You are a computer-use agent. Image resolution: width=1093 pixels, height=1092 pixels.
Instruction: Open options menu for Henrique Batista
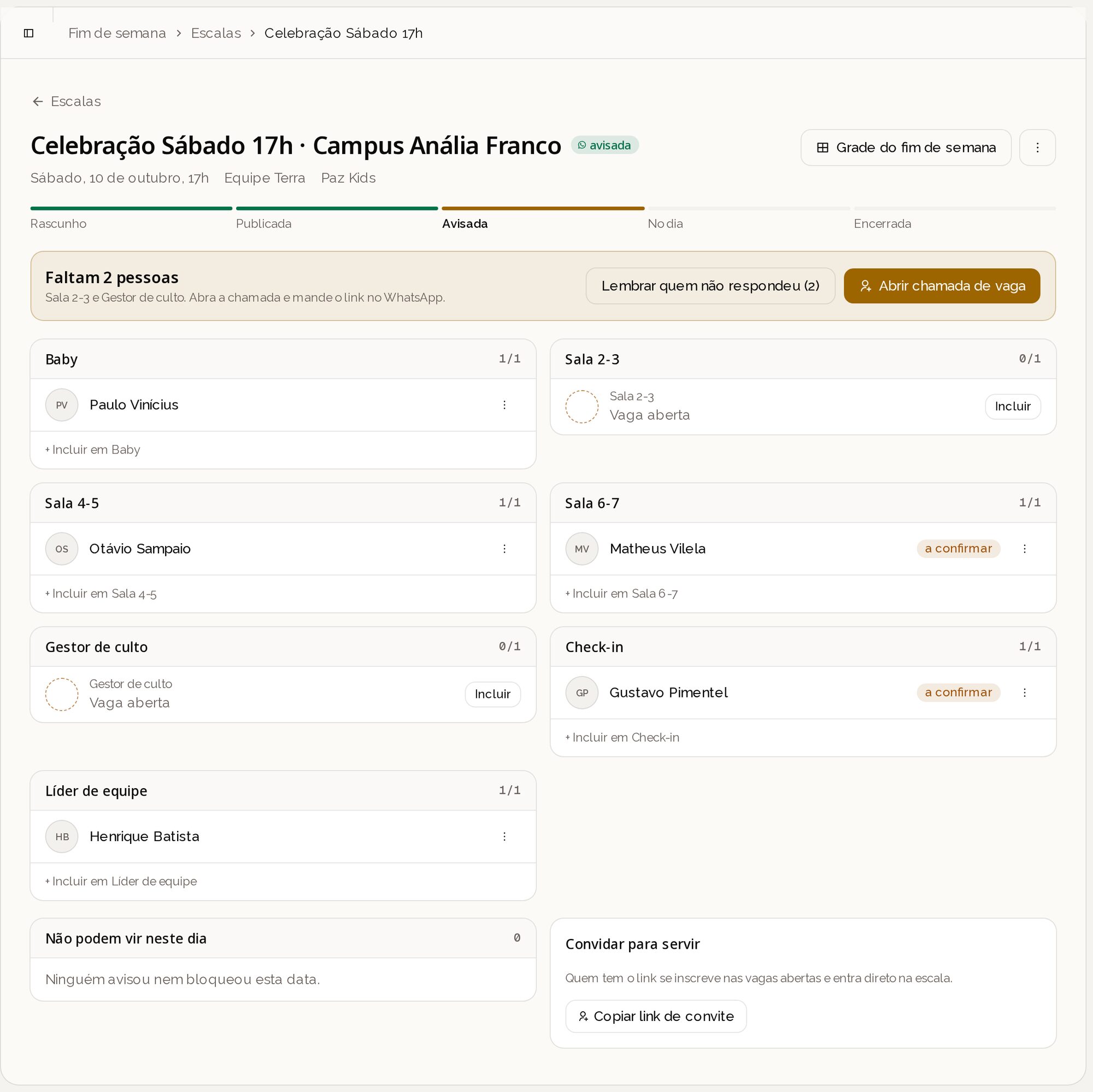coord(504,836)
